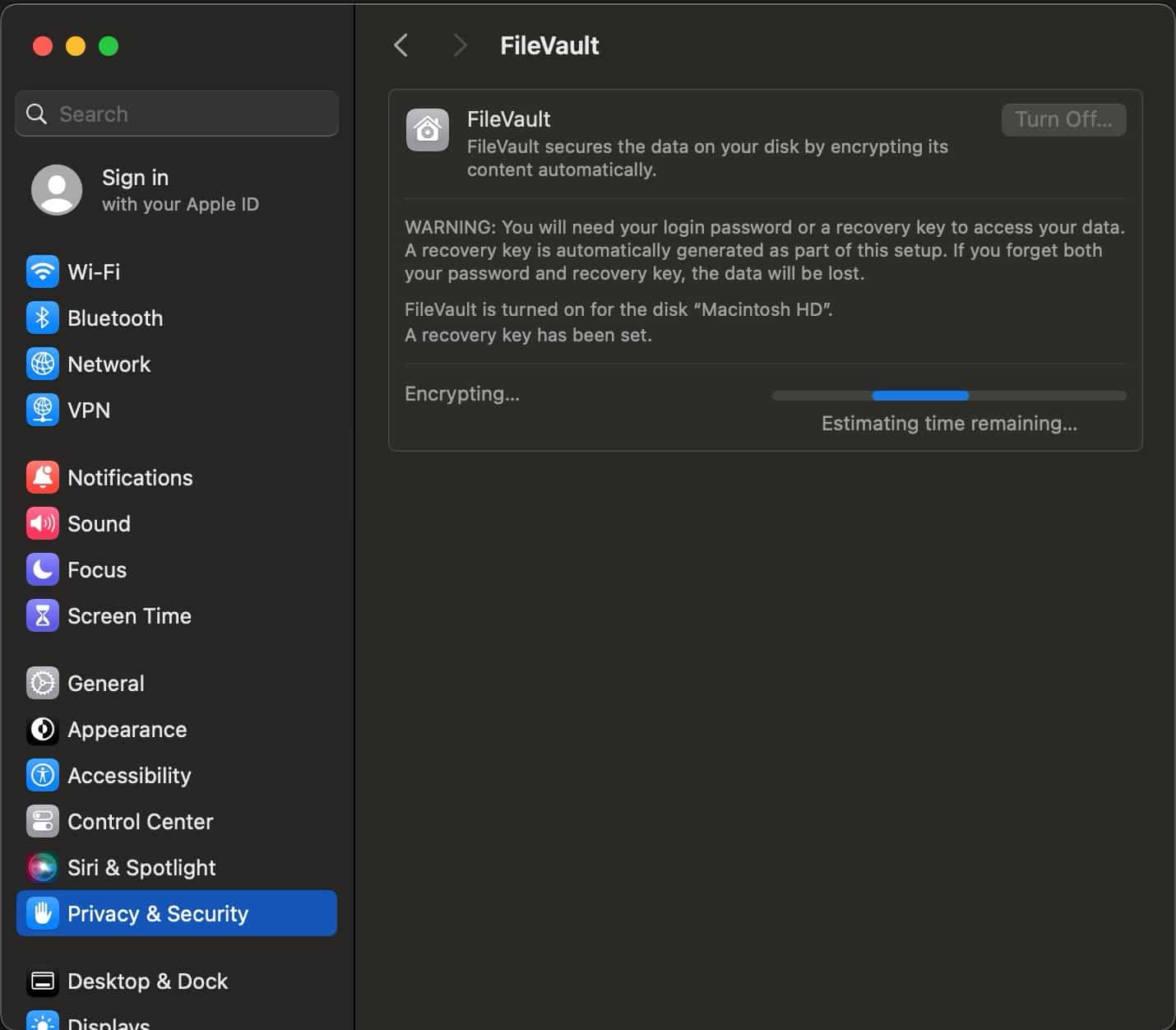
Task: Select Network in the sidebar
Action: click(177, 364)
